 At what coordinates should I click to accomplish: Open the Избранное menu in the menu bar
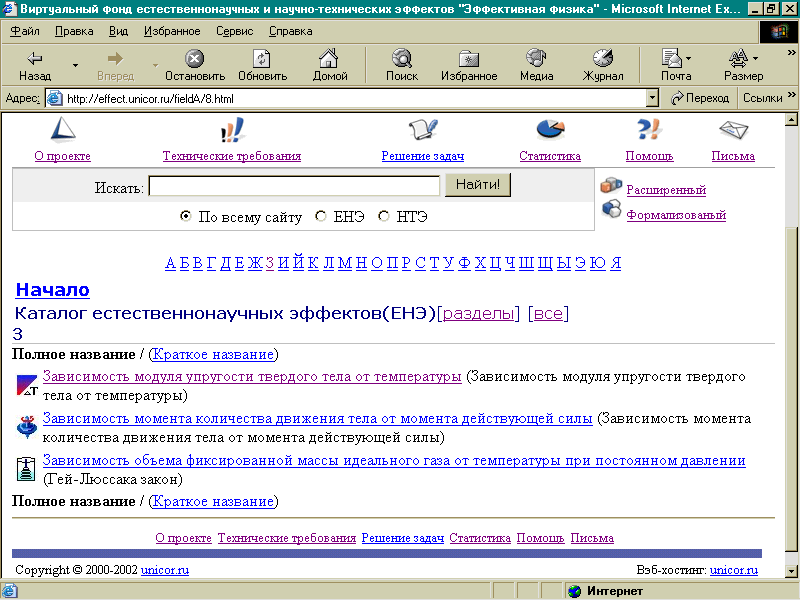[x=172, y=31]
